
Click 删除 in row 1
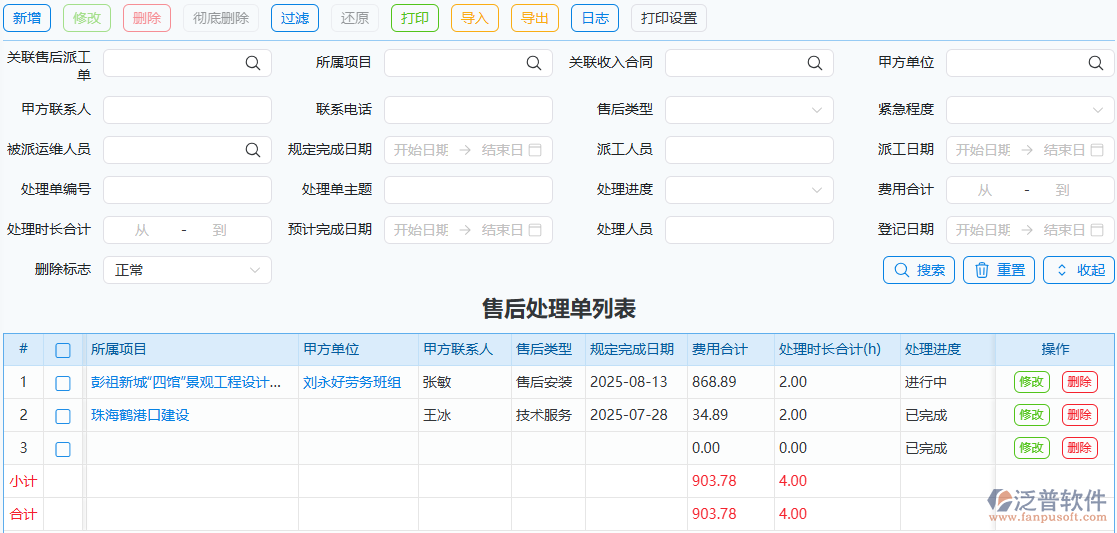(x=1080, y=382)
